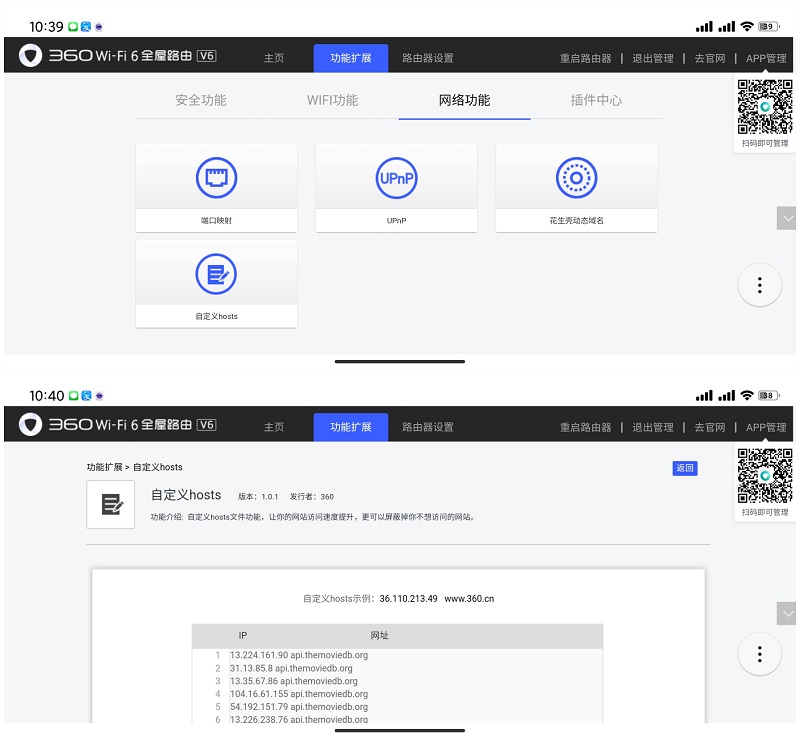800x742 pixels.
Task: Expand the gray chevron in the lower screenshot
Action: (787, 612)
